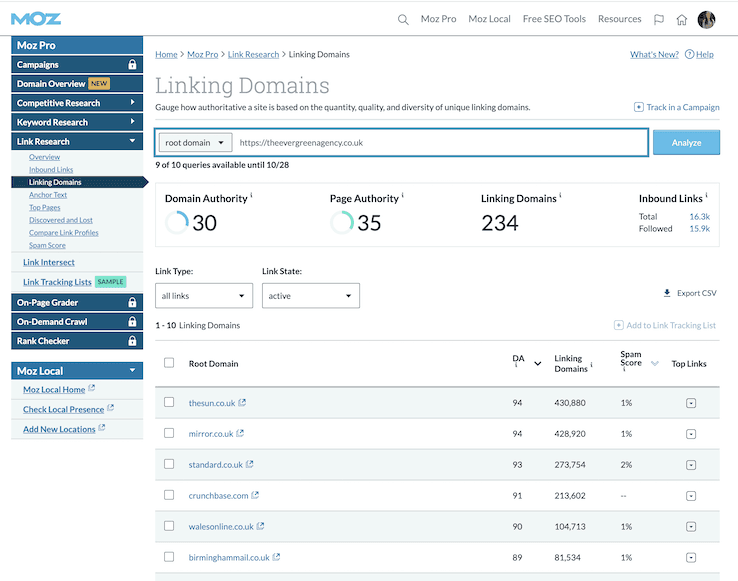This screenshot has height=581, width=738.
Task: Select Anchor Text in Link Research sidebar
Action: (x=48, y=195)
